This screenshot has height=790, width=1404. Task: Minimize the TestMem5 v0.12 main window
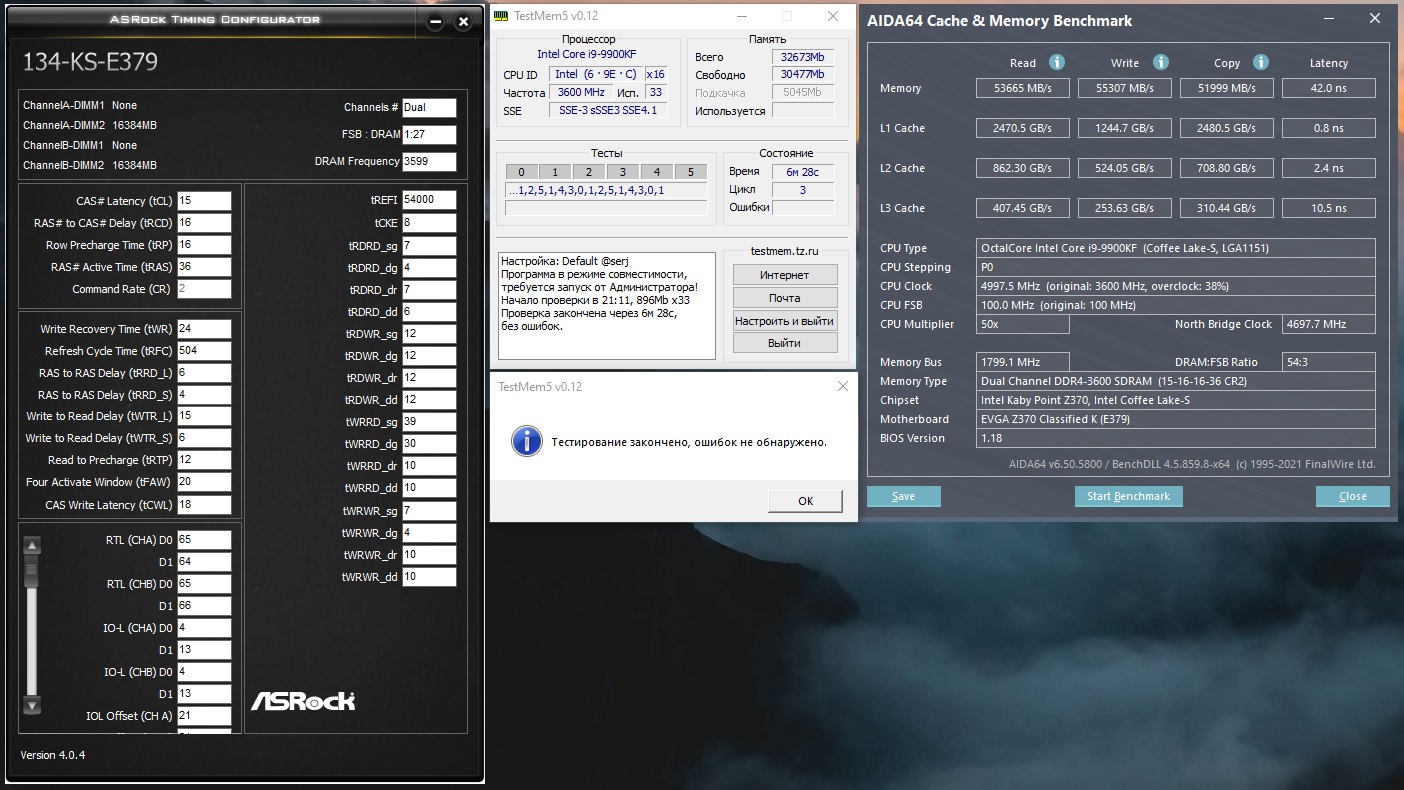coord(741,16)
